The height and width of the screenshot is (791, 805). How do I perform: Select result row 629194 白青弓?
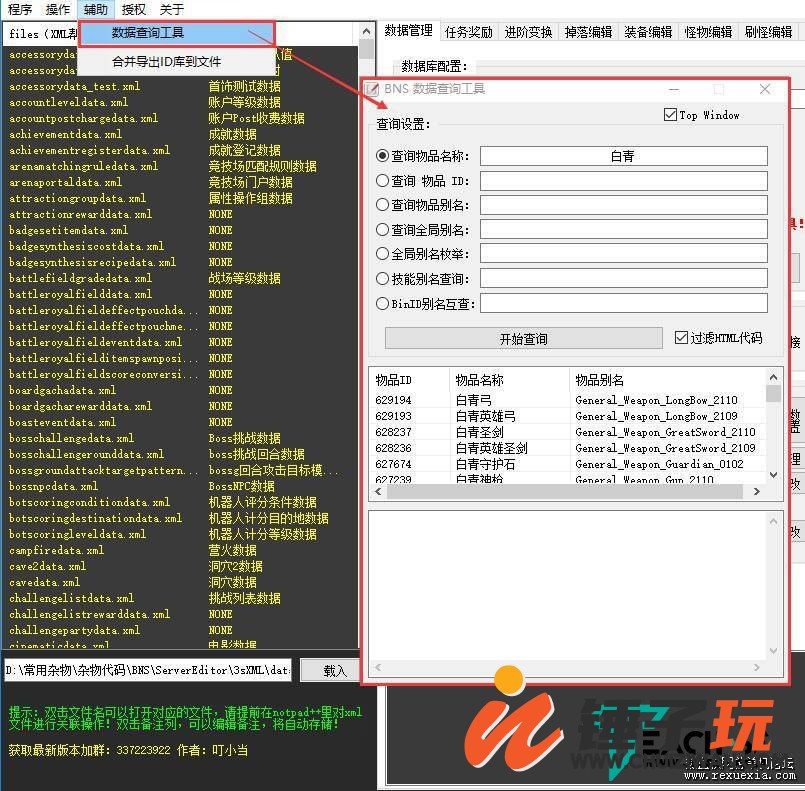pyautogui.click(x=567, y=400)
